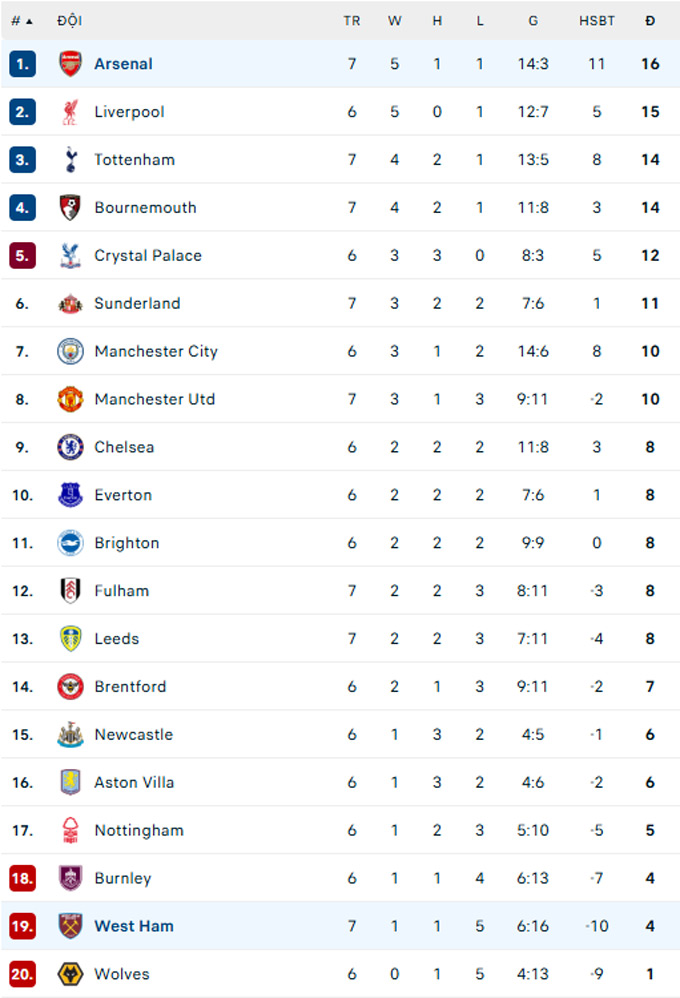Sort by the HSBT goal difference header

[597, 21]
